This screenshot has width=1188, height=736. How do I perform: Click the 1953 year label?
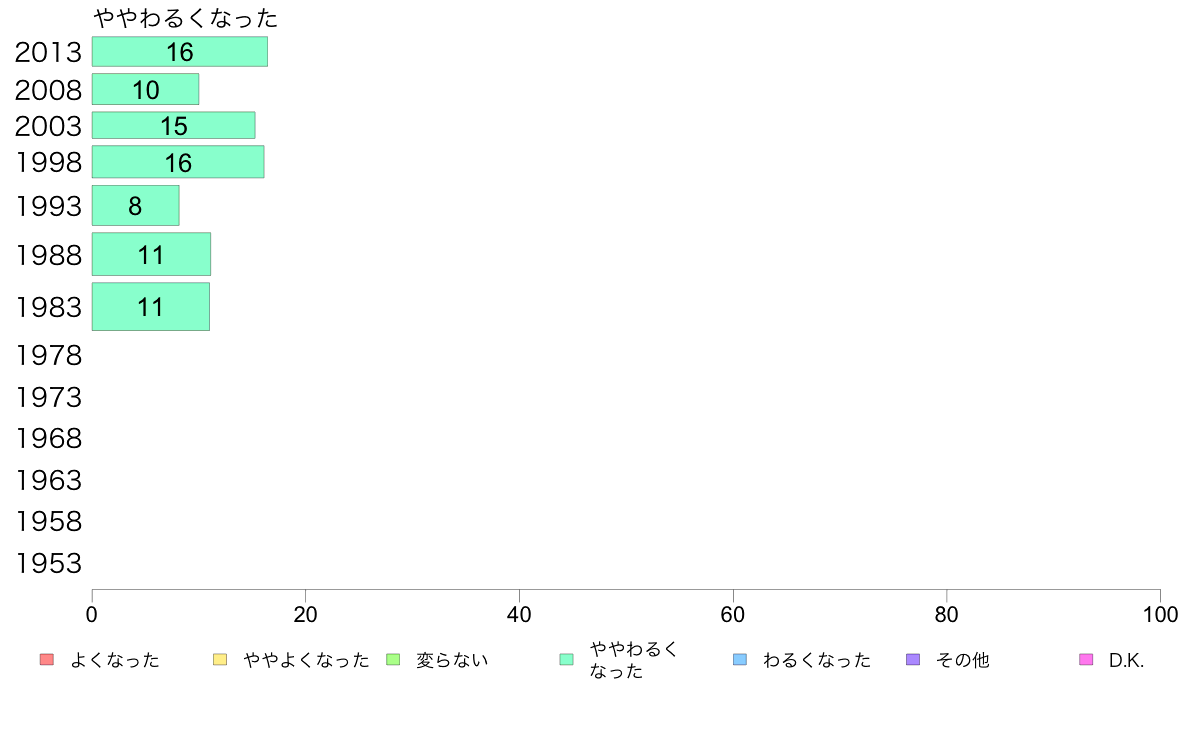pyautogui.click(x=48, y=563)
